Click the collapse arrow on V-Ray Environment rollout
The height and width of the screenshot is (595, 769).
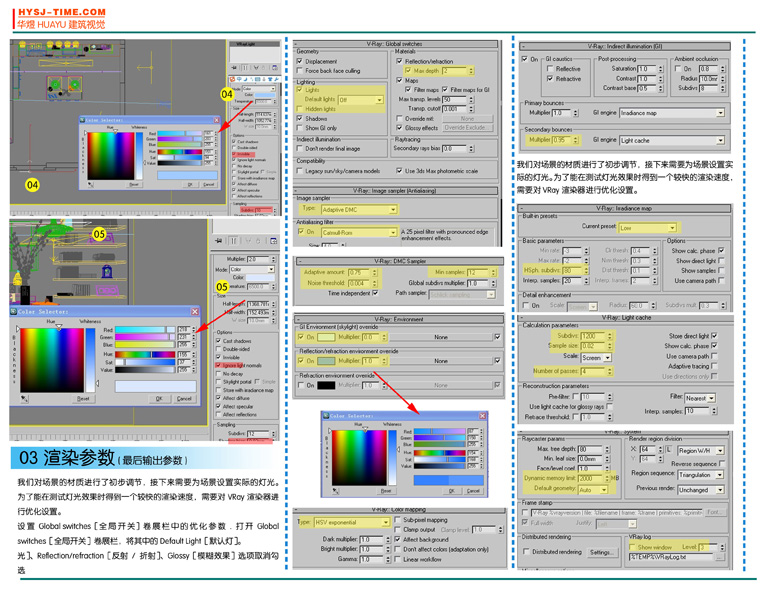[x=298, y=319]
